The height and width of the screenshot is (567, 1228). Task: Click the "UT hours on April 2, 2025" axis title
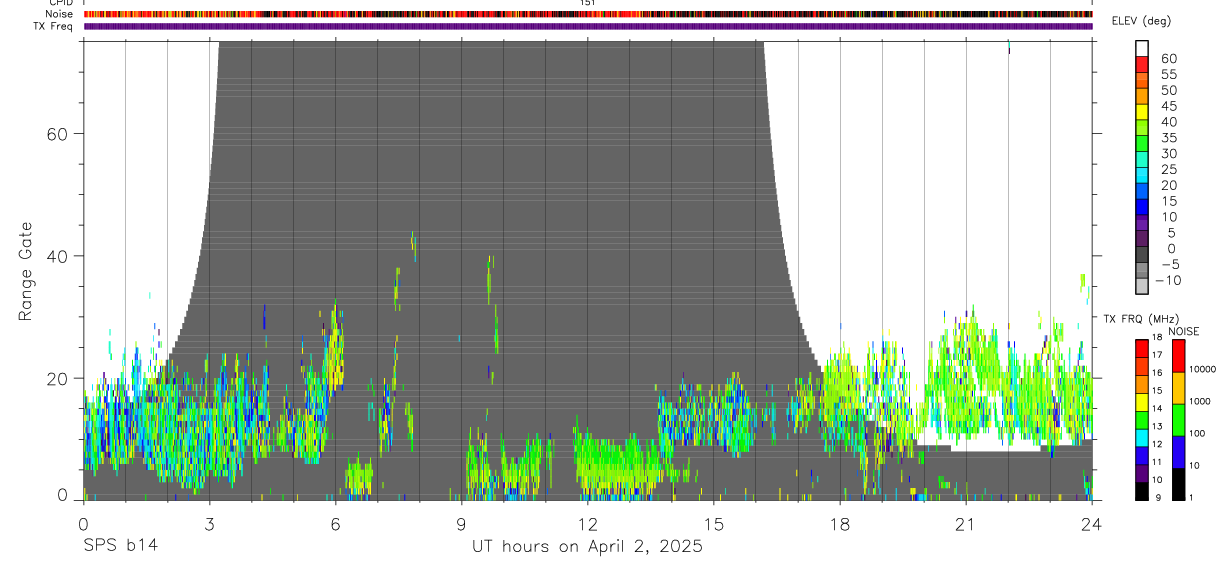click(x=587, y=546)
